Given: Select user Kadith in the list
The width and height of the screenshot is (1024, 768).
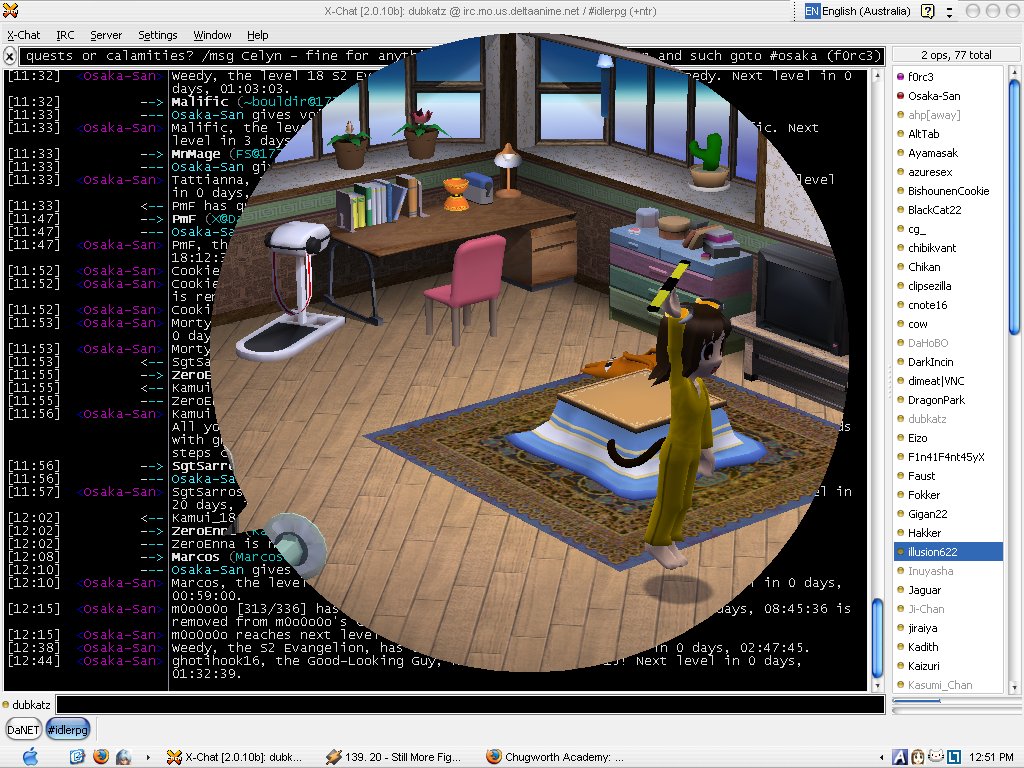Looking at the screenshot, I should click(x=948, y=647).
